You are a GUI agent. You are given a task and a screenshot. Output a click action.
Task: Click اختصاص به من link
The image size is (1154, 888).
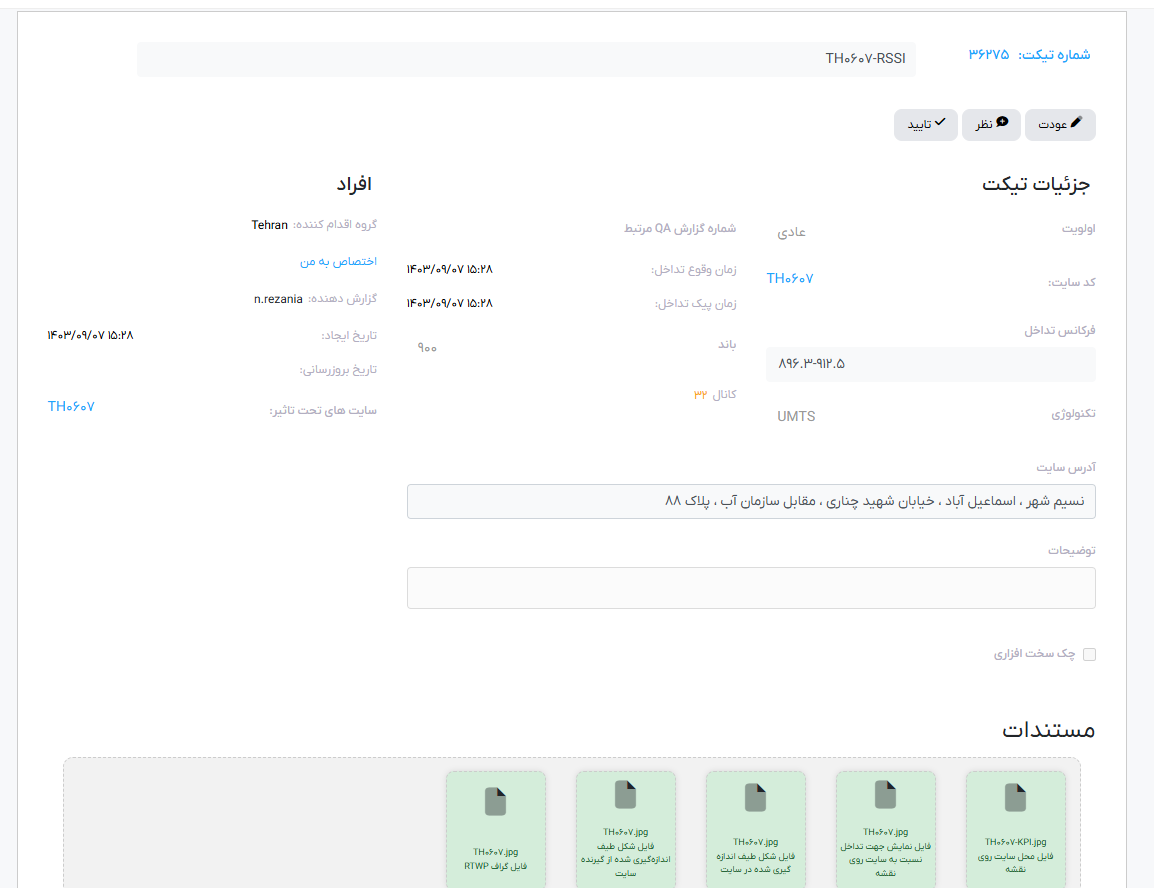click(x=338, y=261)
